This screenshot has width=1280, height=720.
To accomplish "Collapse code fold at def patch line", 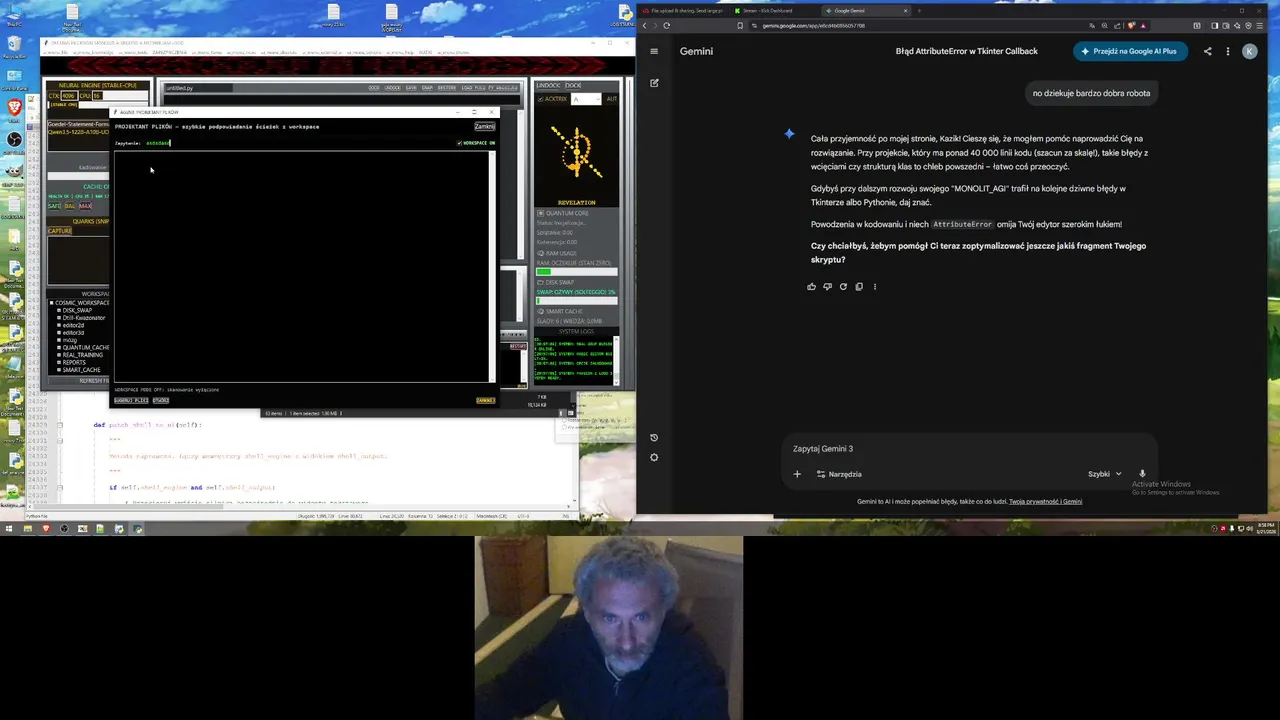I will pos(59,425).
